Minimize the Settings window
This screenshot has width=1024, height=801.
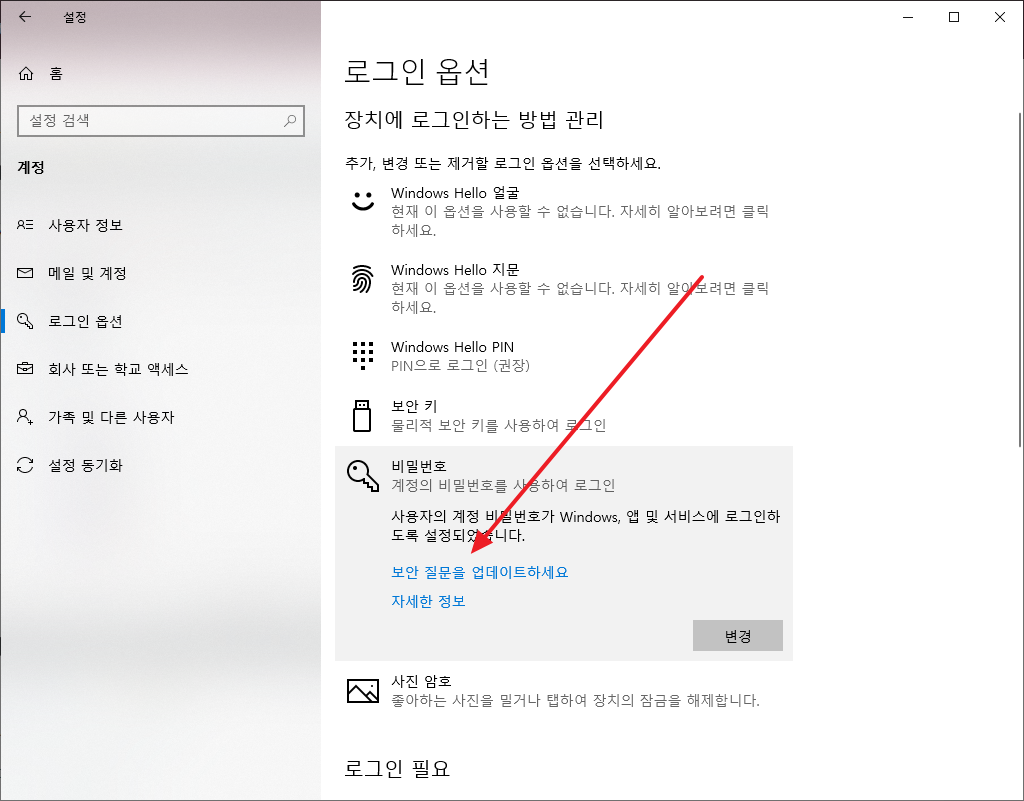point(908,18)
